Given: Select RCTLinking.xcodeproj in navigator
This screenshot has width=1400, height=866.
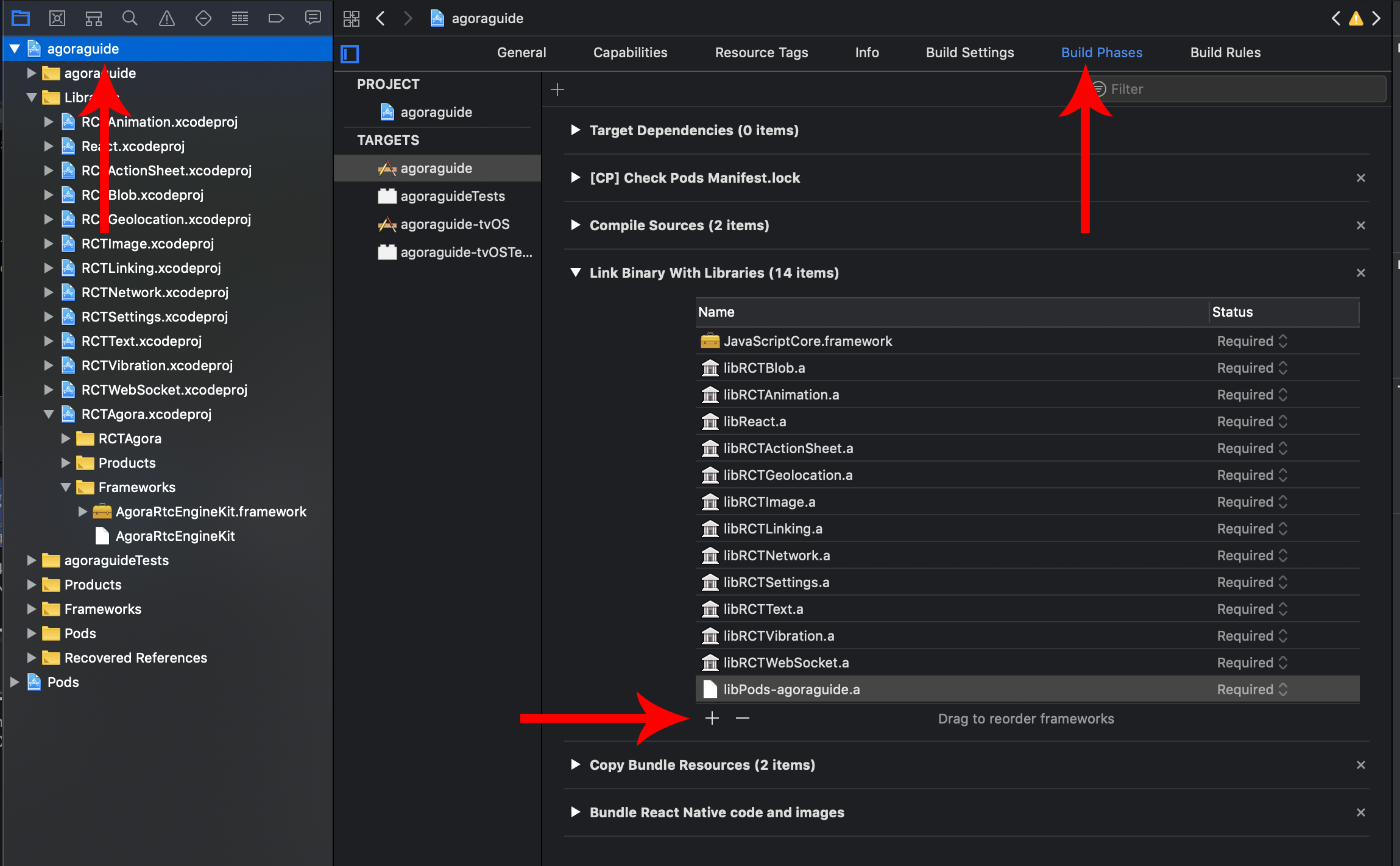Looking at the screenshot, I should (x=151, y=268).
